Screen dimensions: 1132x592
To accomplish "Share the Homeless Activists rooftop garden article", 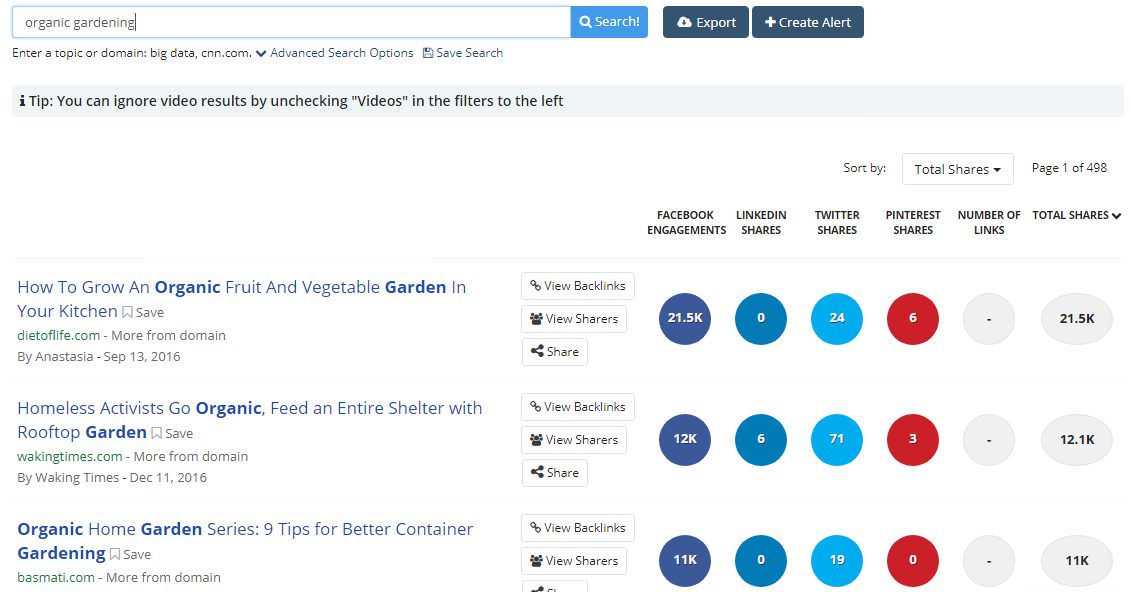I will point(554,473).
